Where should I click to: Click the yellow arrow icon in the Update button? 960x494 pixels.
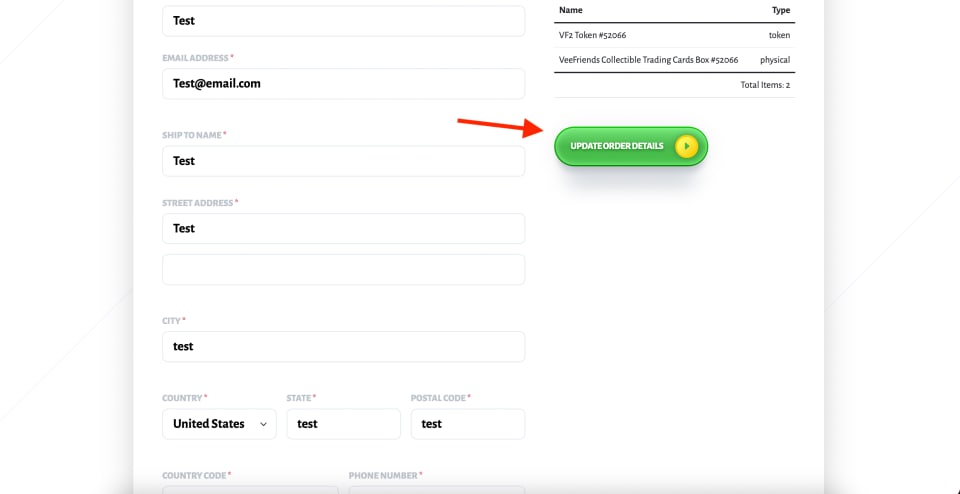[686, 146]
